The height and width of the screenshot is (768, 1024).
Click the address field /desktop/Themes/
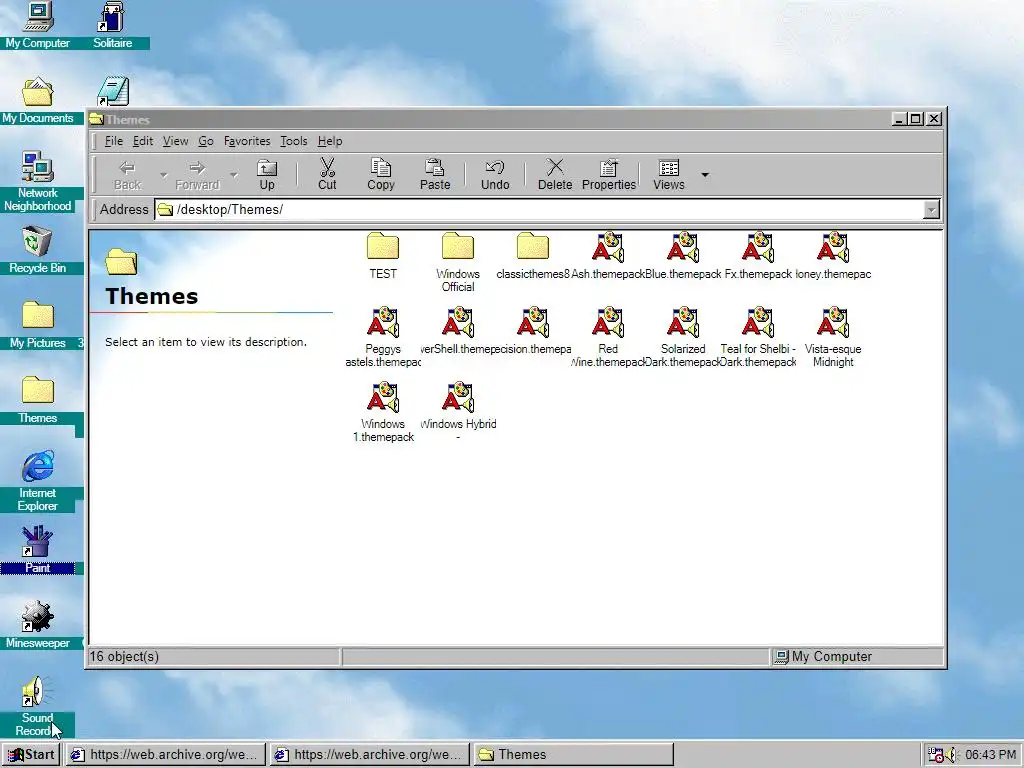[x=539, y=210]
